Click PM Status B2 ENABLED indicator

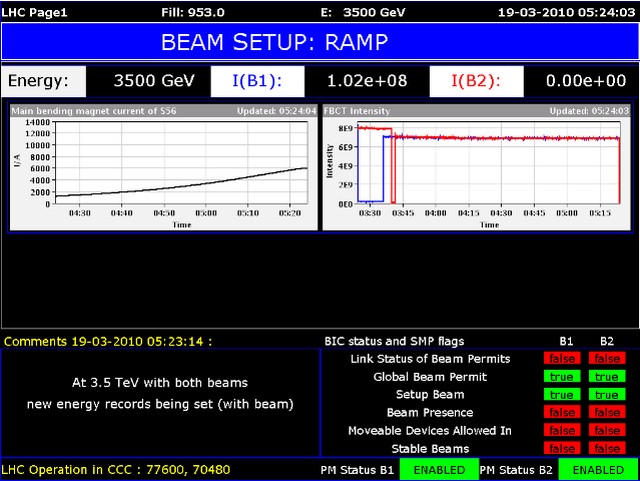[598, 470]
